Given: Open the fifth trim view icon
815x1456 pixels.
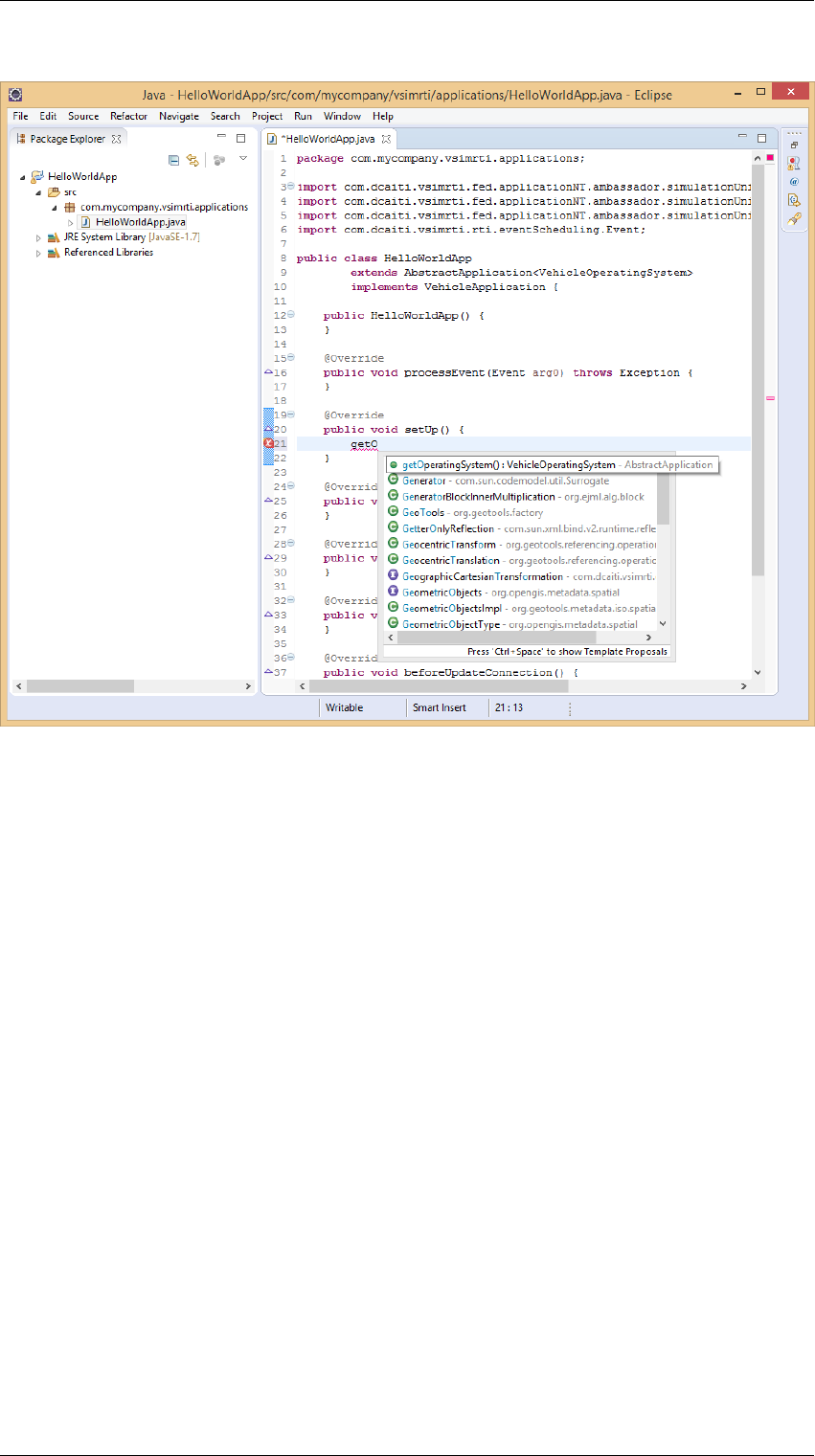Looking at the screenshot, I should pyautogui.click(x=794, y=219).
